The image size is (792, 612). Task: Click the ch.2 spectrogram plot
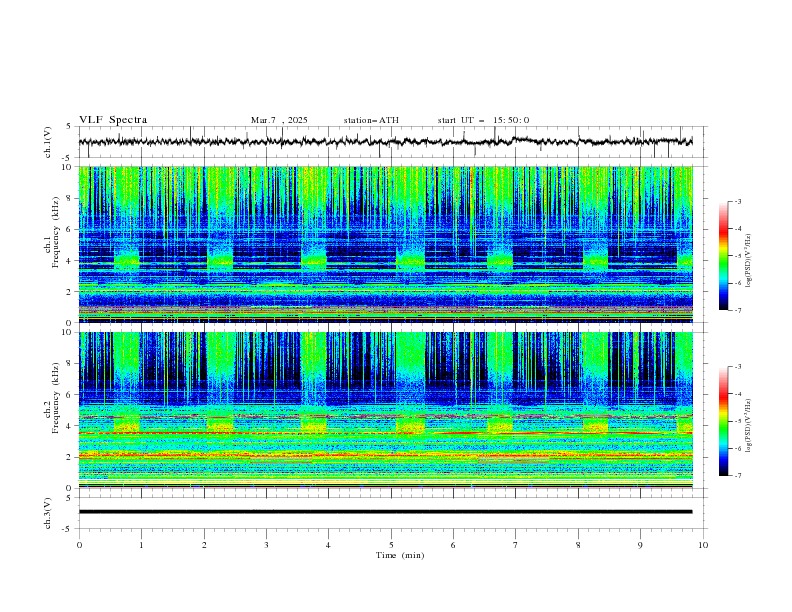coord(385,410)
